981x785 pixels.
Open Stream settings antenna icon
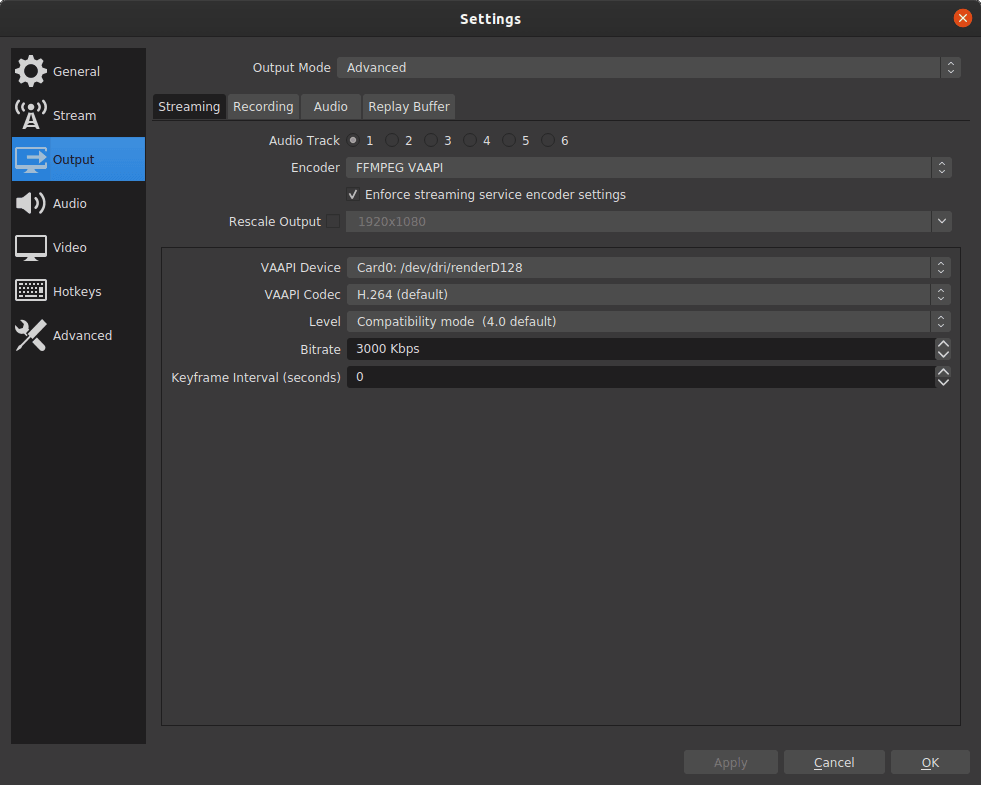click(x=31, y=115)
